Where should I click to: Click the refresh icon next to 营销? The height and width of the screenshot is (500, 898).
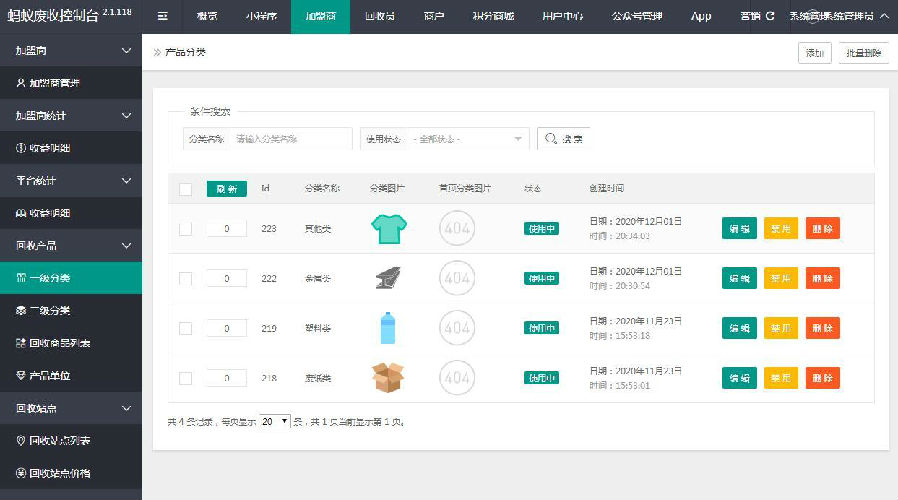point(770,16)
